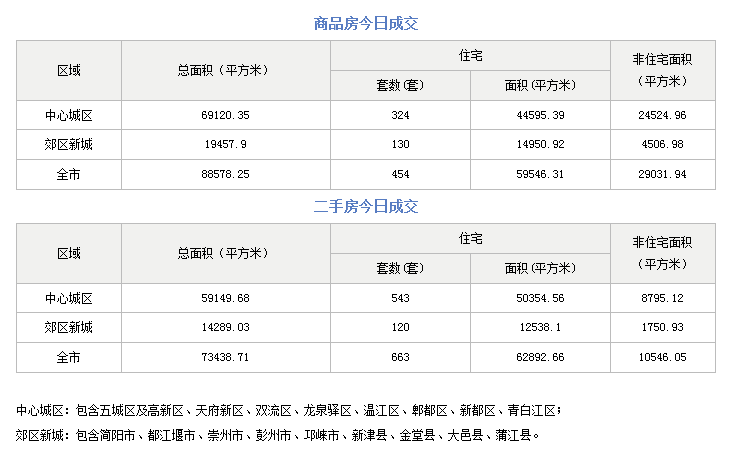The image size is (735, 454).
Task: Click the 62892.66 residential area value
Action: (538, 357)
